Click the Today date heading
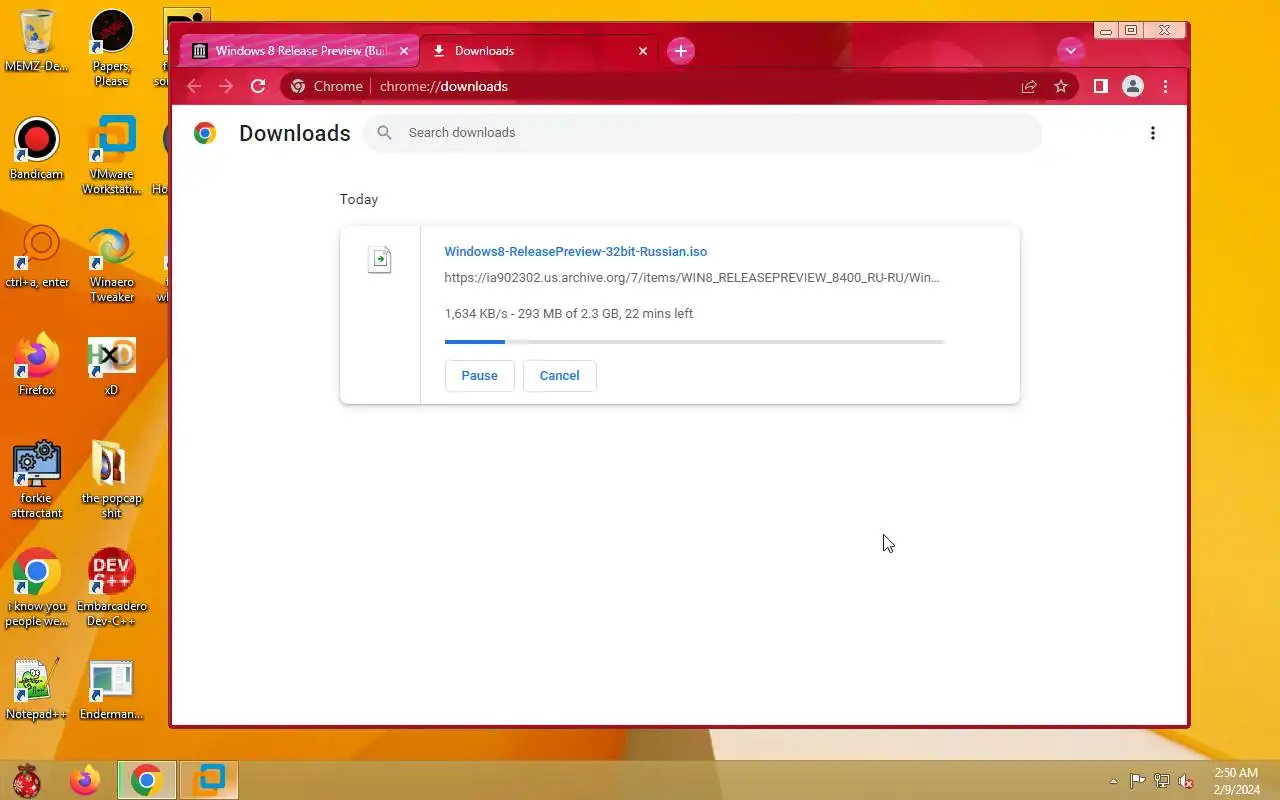 coord(359,199)
